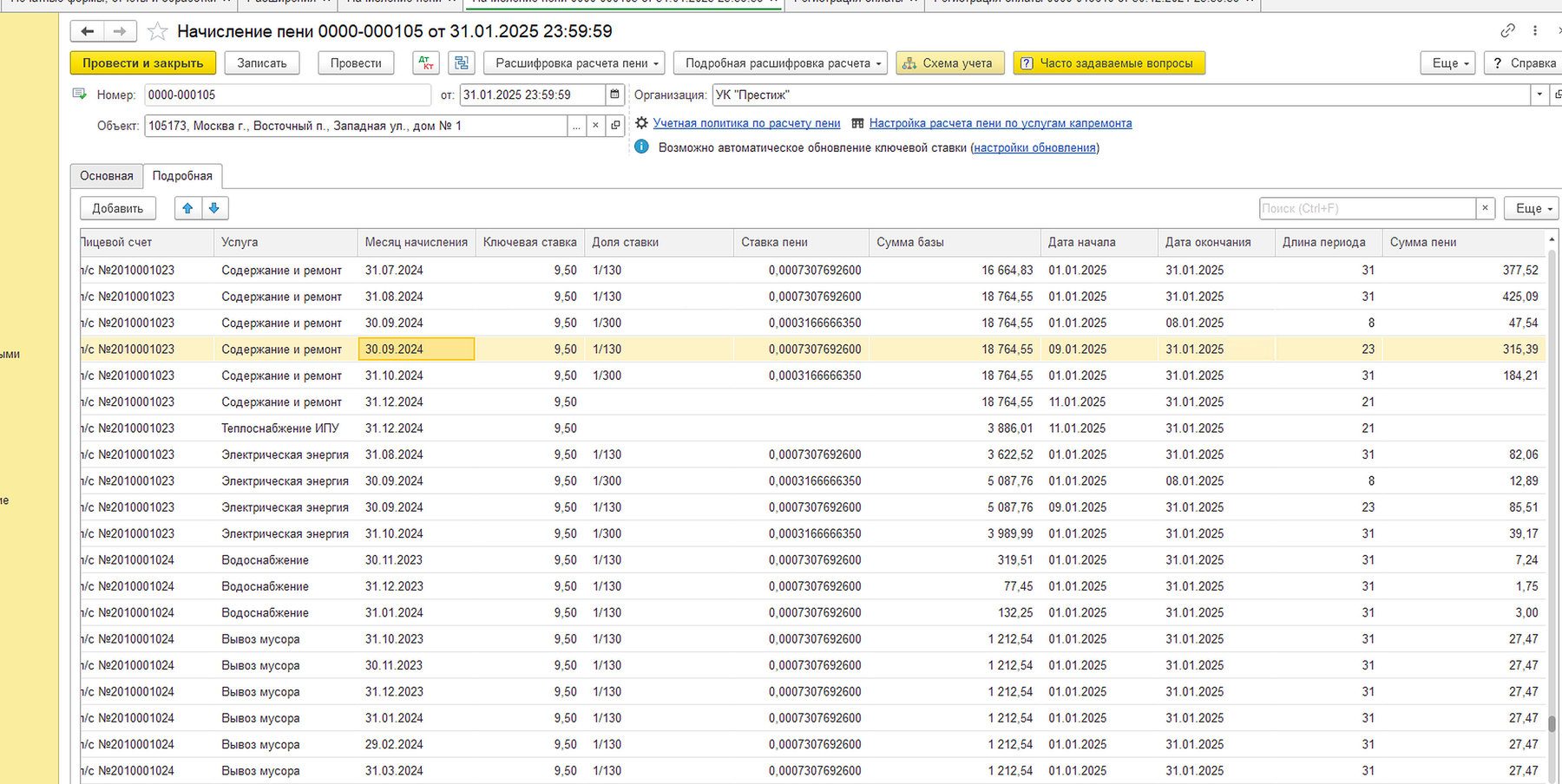Open the selected Объект card

[x=615, y=126]
